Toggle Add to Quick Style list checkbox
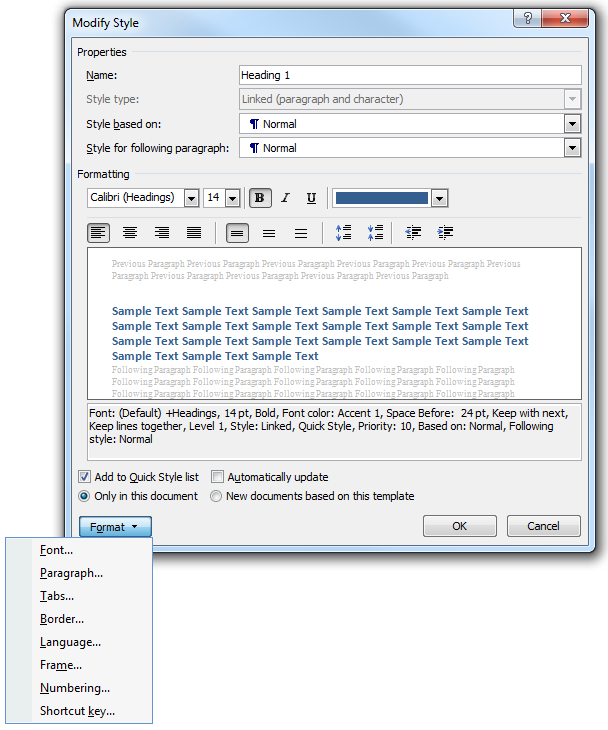608x730 pixels. [x=84, y=477]
